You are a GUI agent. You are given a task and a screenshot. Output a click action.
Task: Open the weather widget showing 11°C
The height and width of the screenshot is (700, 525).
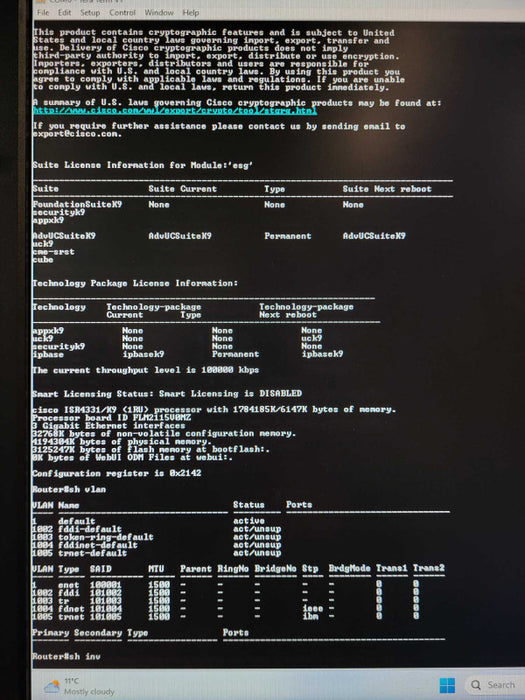click(x=79, y=686)
